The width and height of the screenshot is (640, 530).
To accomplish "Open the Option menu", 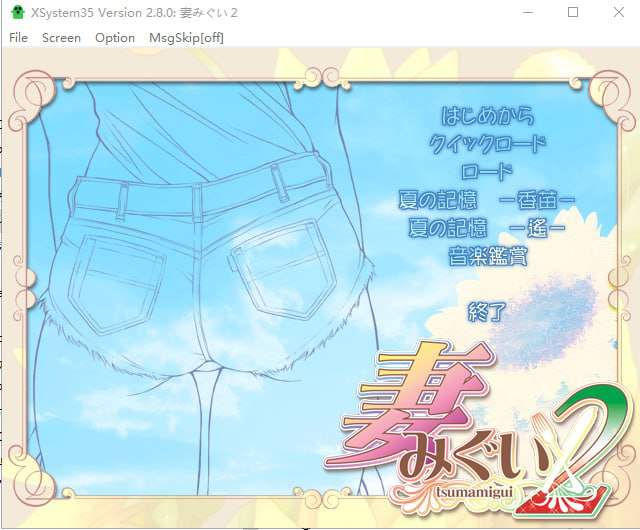I will (115, 37).
